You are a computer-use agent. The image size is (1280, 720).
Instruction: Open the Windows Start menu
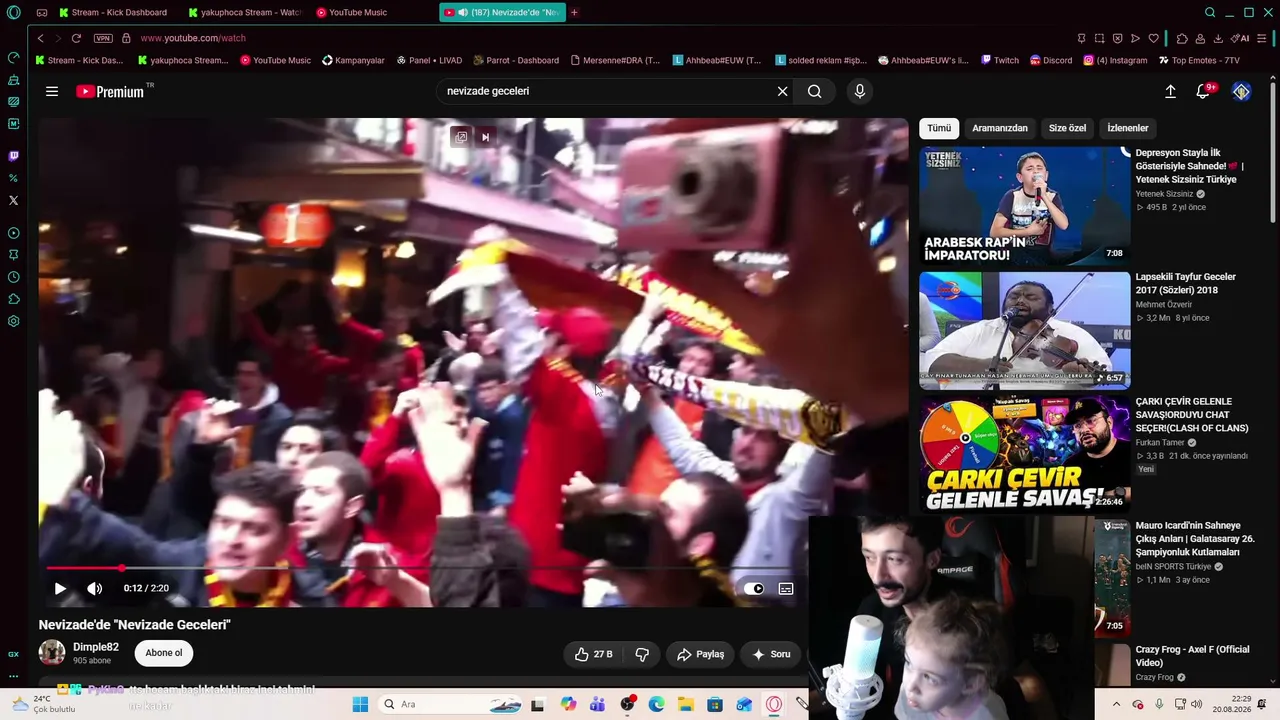click(360, 704)
